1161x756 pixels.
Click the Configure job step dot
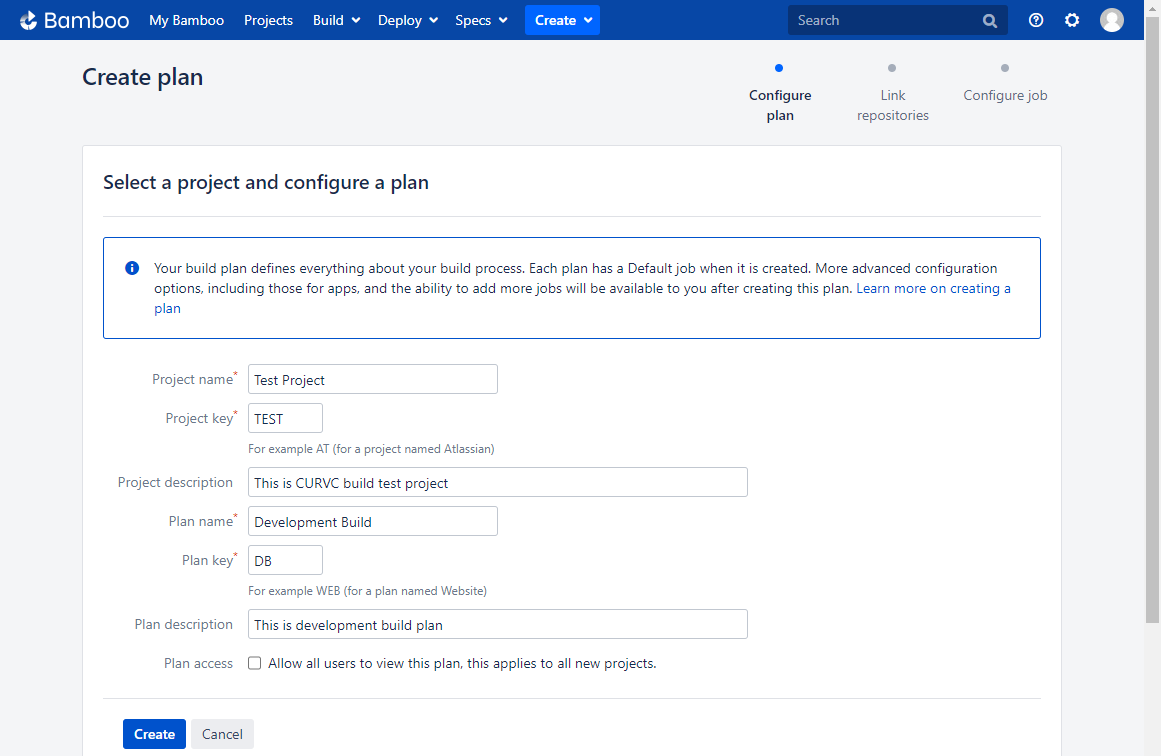click(x=1005, y=68)
